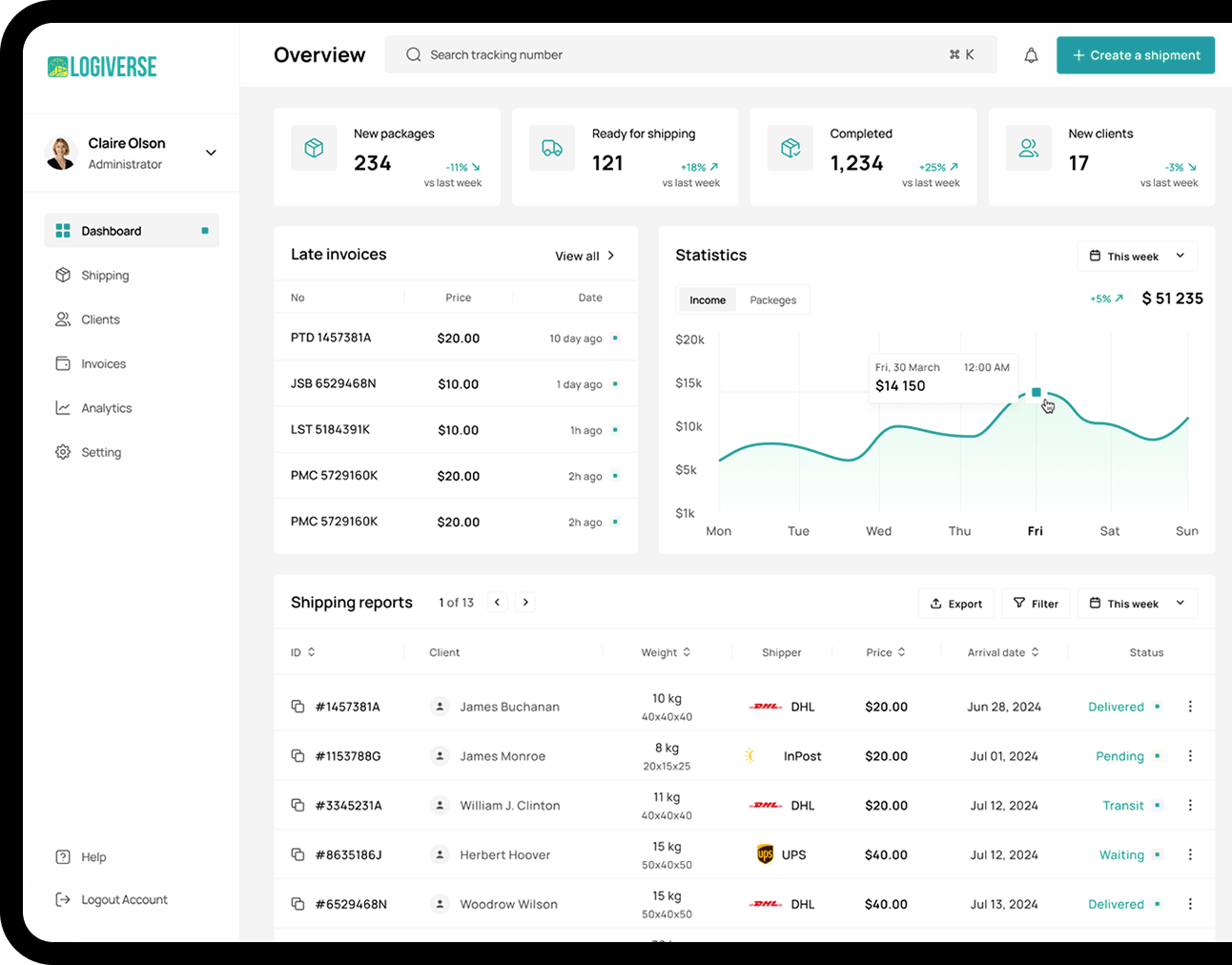
Task: Switch to the Packeges statistics tab
Action: (x=772, y=300)
